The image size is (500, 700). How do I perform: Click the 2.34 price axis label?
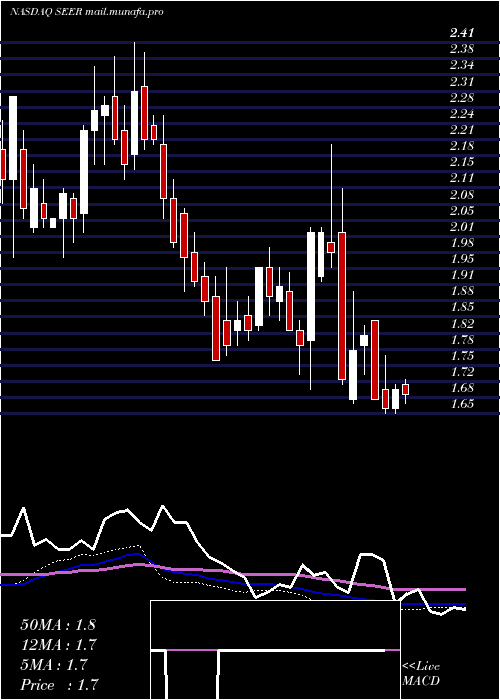tap(462, 65)
